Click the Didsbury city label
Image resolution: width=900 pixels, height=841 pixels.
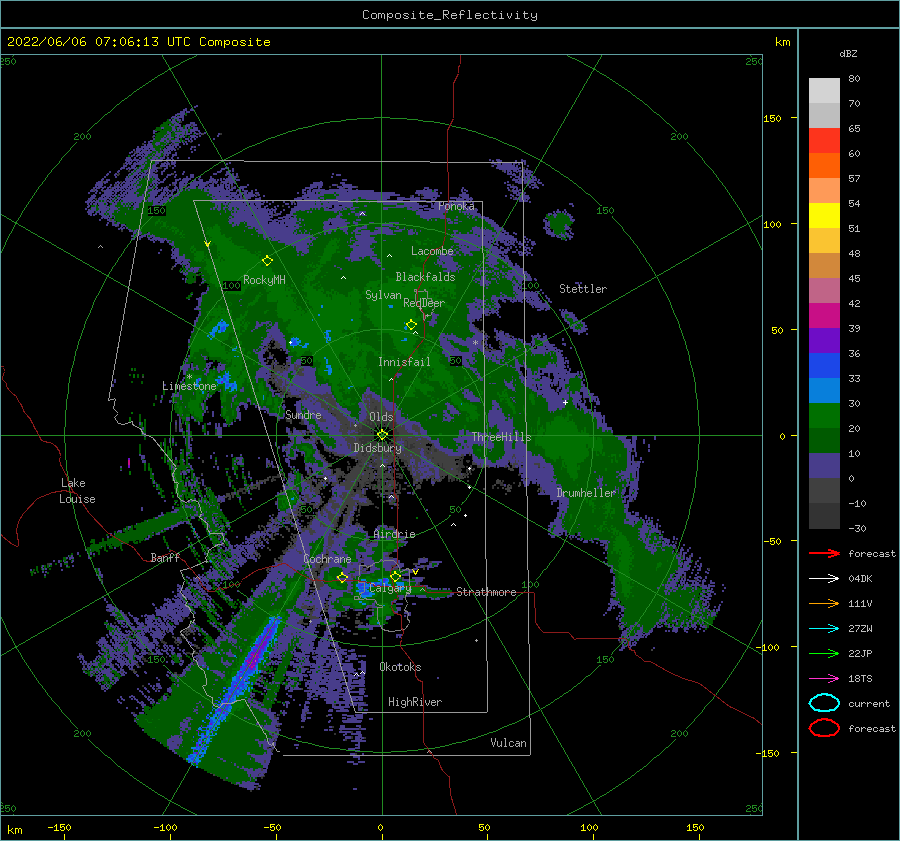pyautogui.click(x=378, y=448)
